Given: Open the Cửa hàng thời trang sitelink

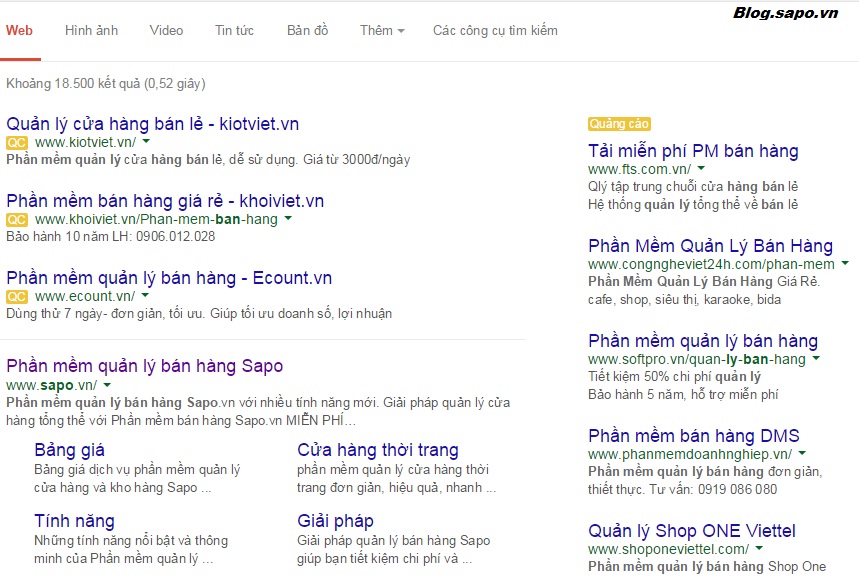Looking at the screenshot, I should pos(377,450).
